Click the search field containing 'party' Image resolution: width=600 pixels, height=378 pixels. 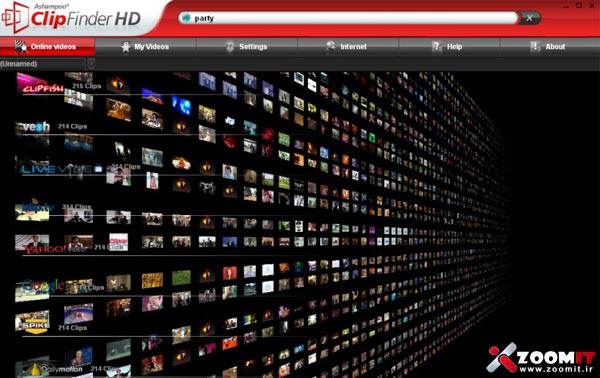click(348, 18)
